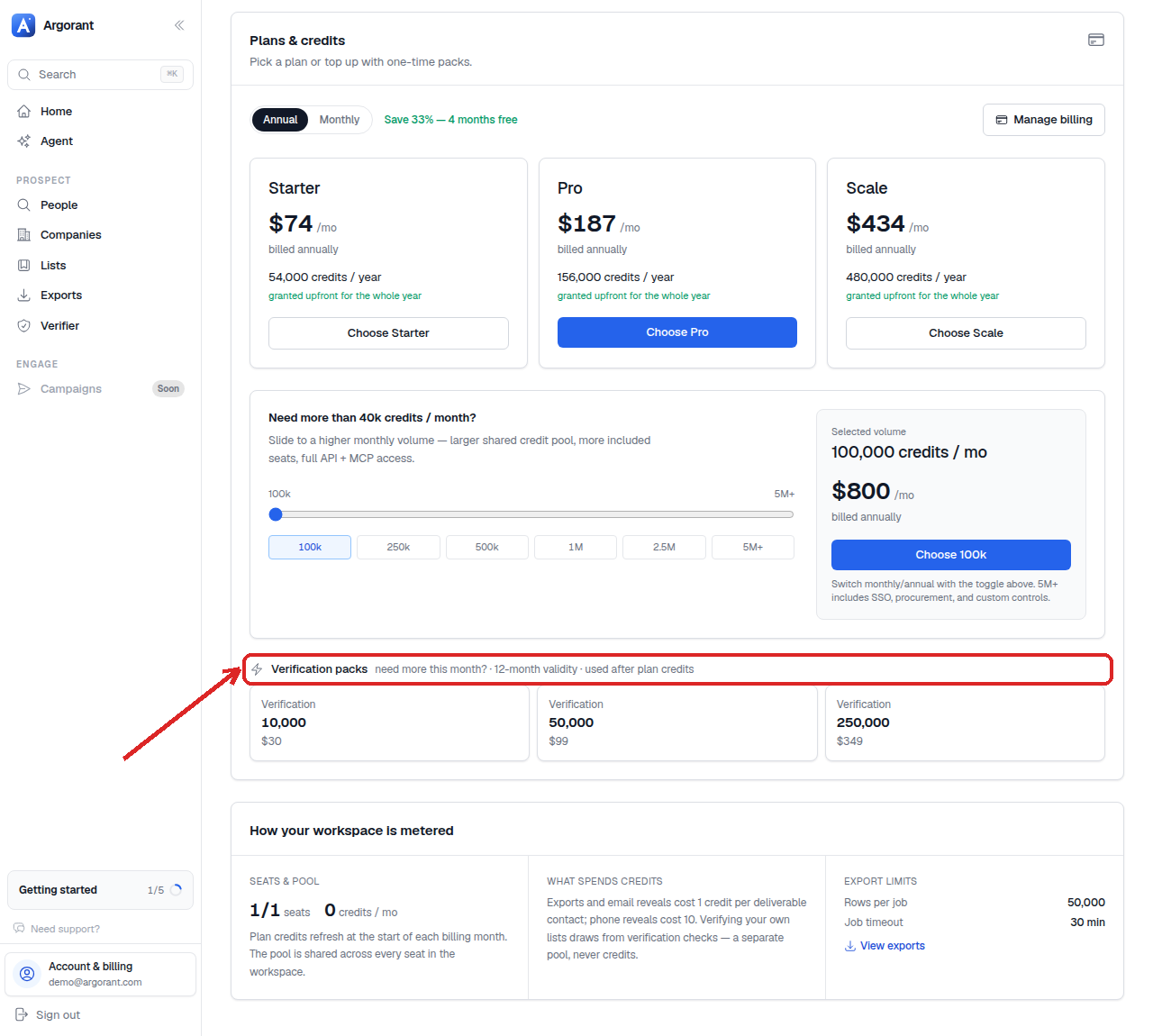Click the Soon badge beside Campaigns
Viewport: 1153px width, 1036px height.
(168, 389)
